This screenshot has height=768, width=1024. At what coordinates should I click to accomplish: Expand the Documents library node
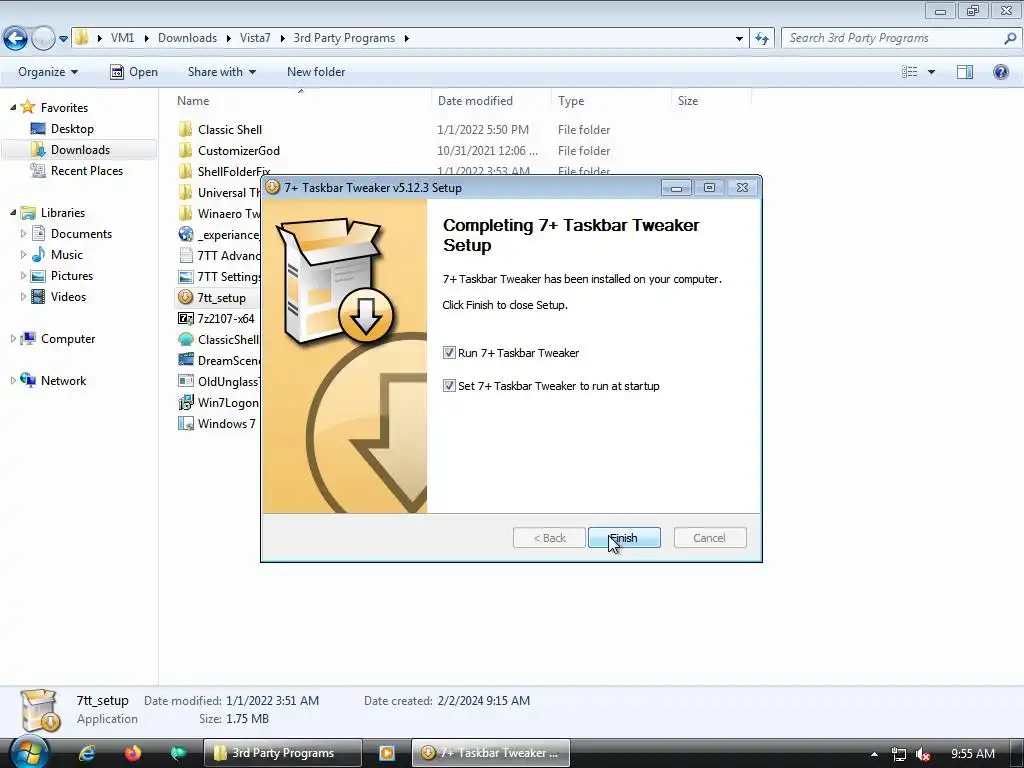(24, 233)
